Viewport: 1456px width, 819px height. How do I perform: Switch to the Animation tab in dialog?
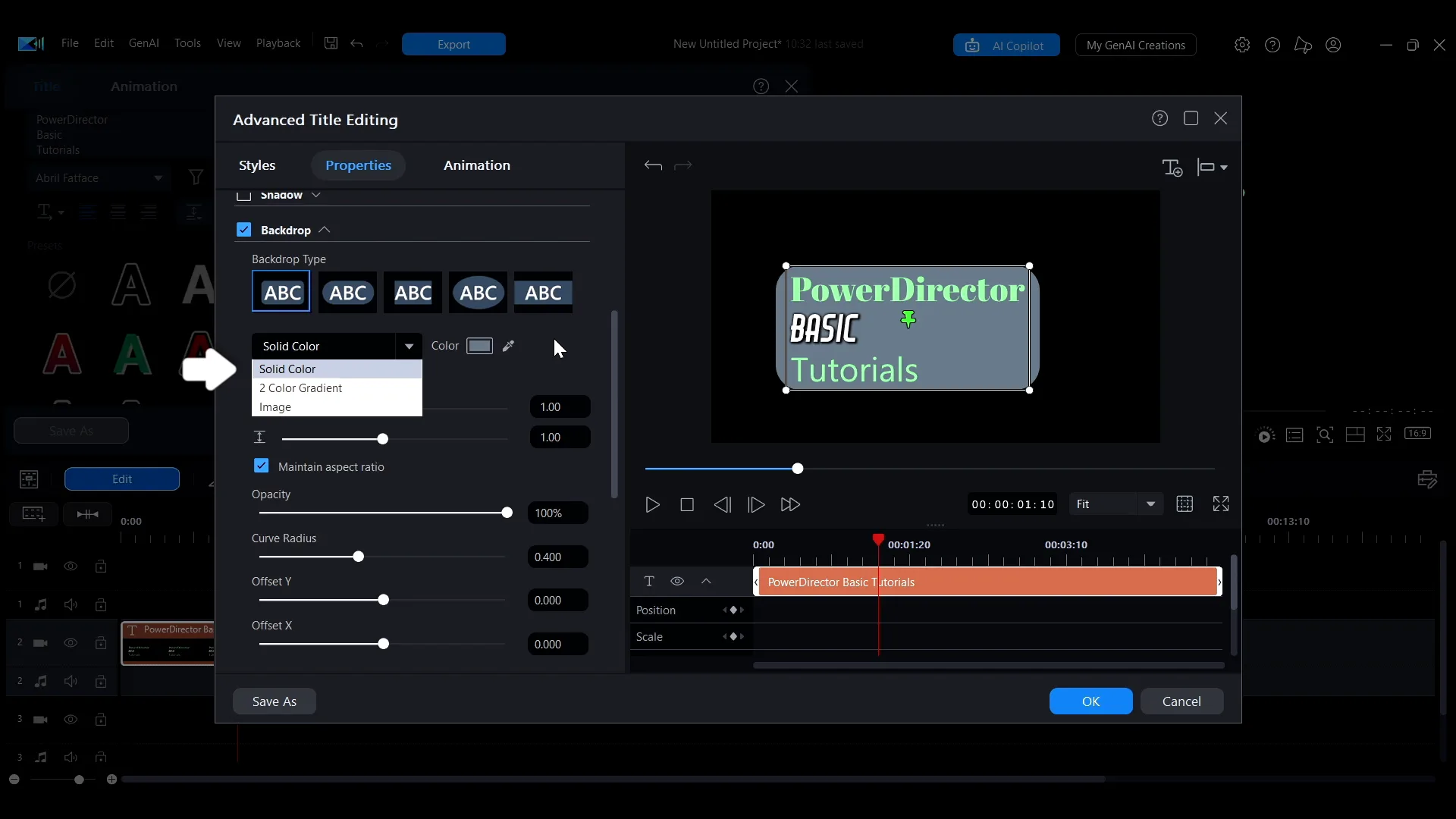coord(477,165)
